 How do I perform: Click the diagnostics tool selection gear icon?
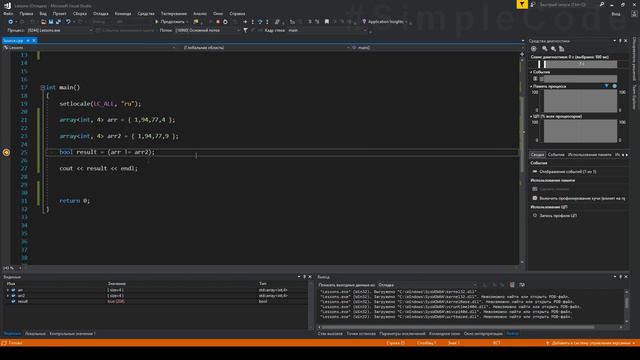[x=533, y=49]
